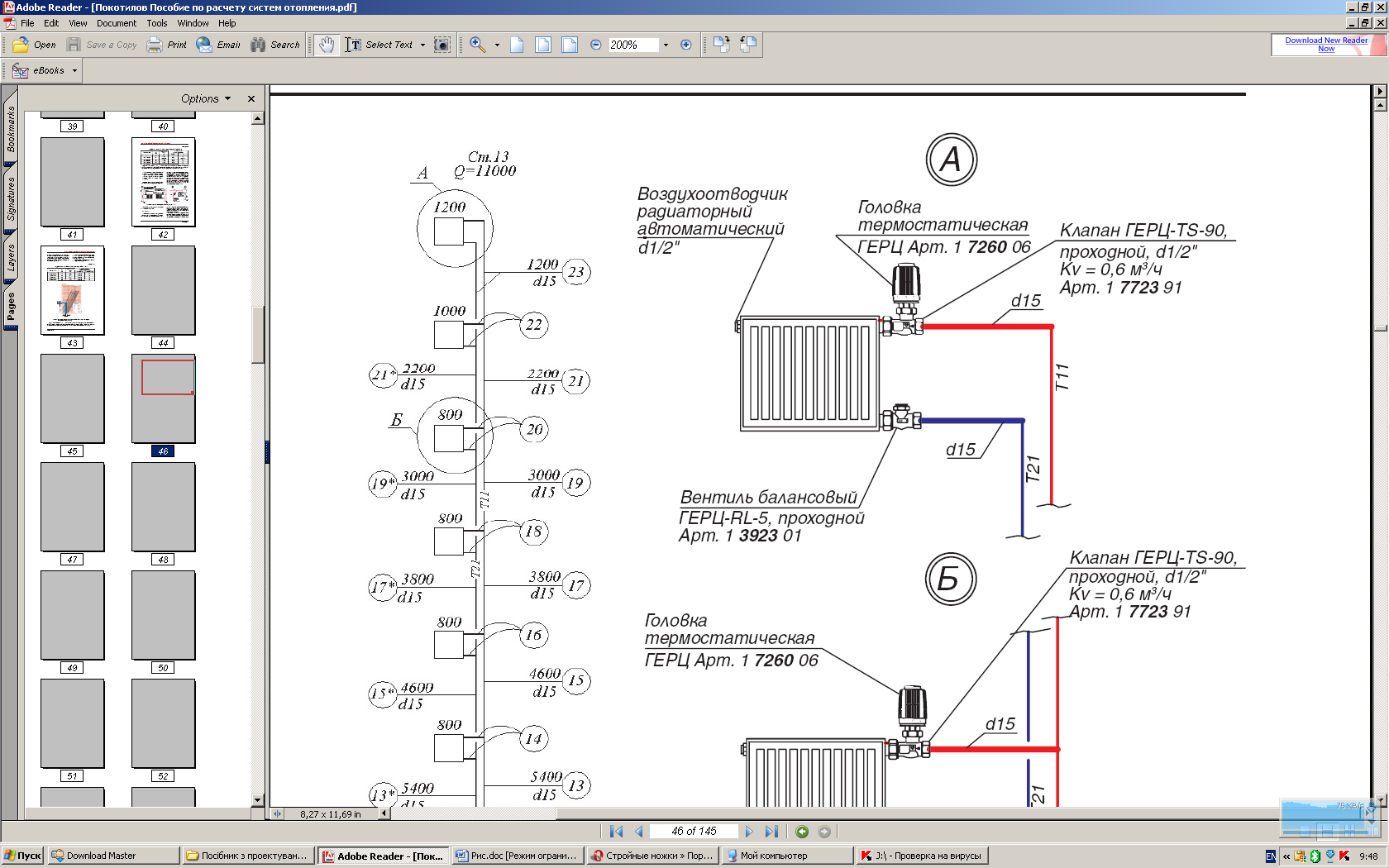Rotate the page clockwise
Viewport: 1389px width, 868px height.
click(722, 45)
